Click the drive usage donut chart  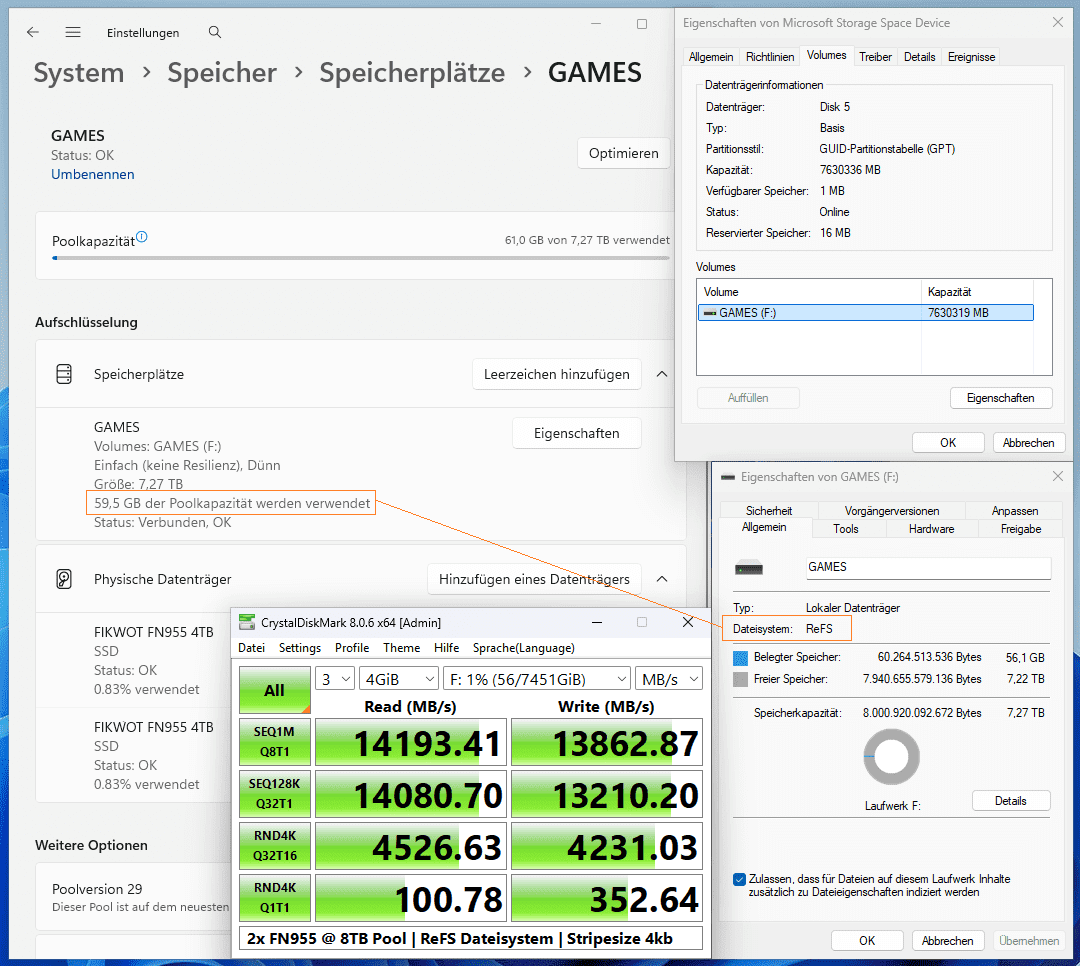tap(891, 757)
